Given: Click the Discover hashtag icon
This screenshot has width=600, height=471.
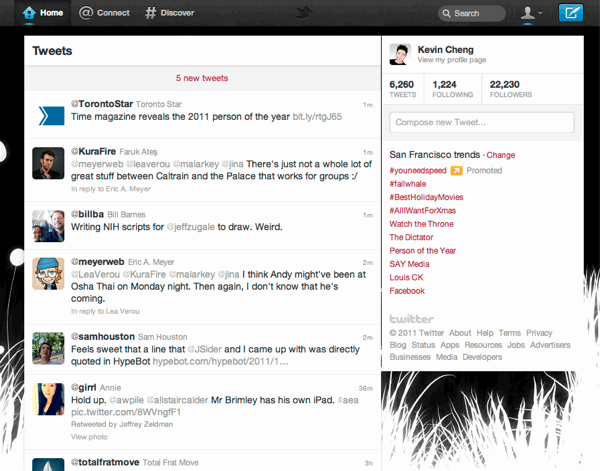Looking at the screenshot, I should [150, 13].
